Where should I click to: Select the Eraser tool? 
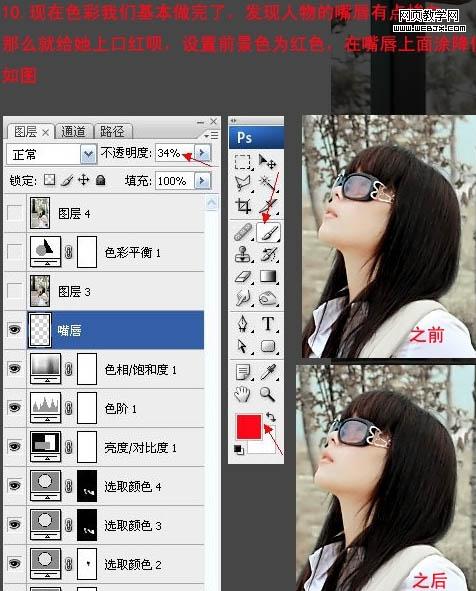click(x=242, y=277)
